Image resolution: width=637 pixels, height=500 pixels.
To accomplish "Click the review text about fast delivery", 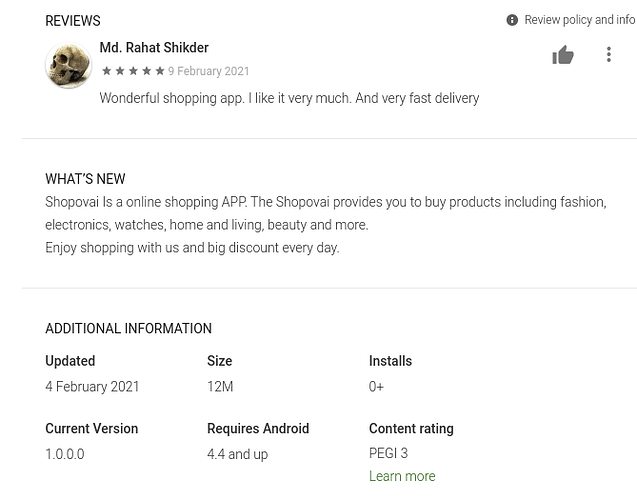I will [289, 98].
